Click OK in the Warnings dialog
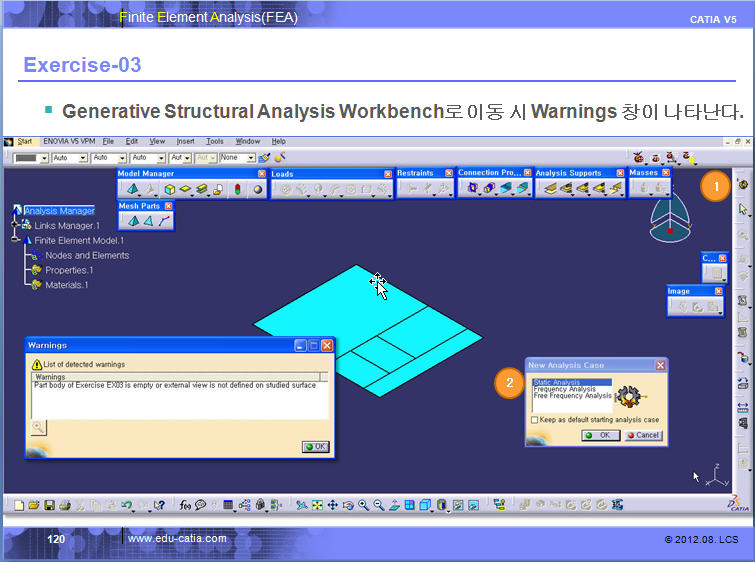The width and height of the screenshot is (755, 562). click(x=315, y=447)
